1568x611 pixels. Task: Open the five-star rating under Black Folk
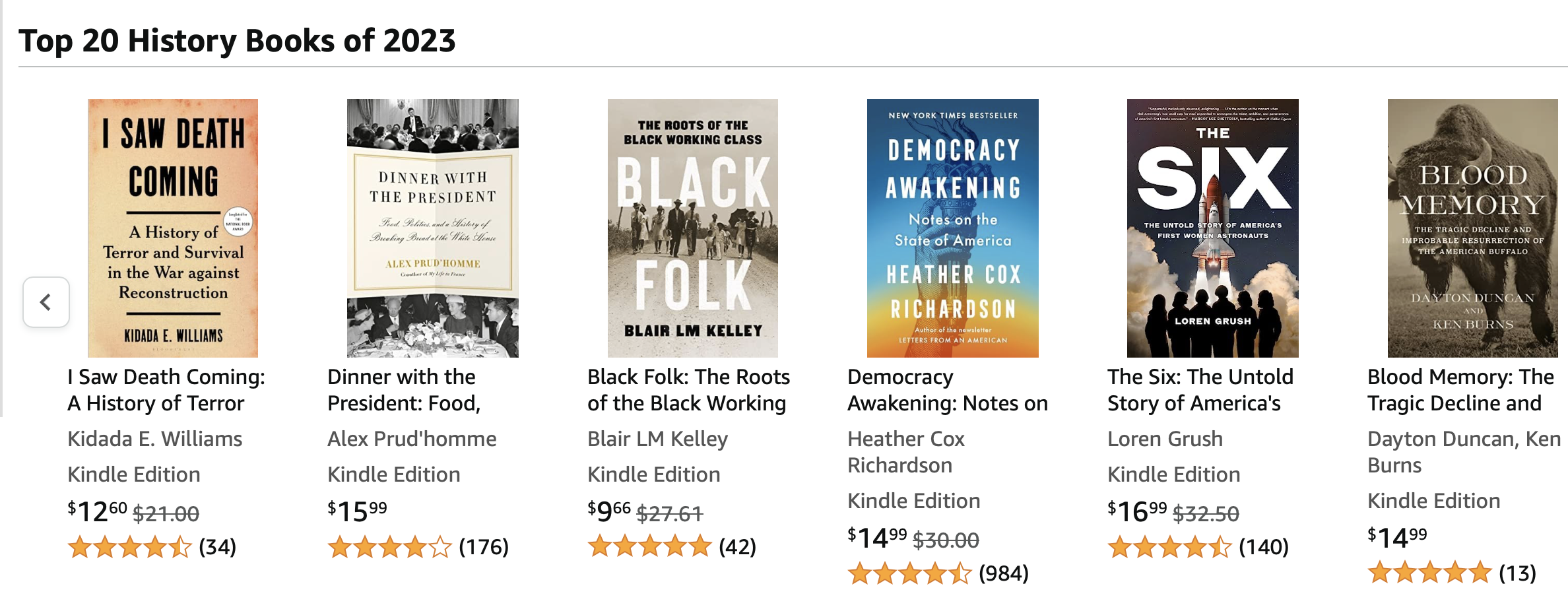coord(649,547)
